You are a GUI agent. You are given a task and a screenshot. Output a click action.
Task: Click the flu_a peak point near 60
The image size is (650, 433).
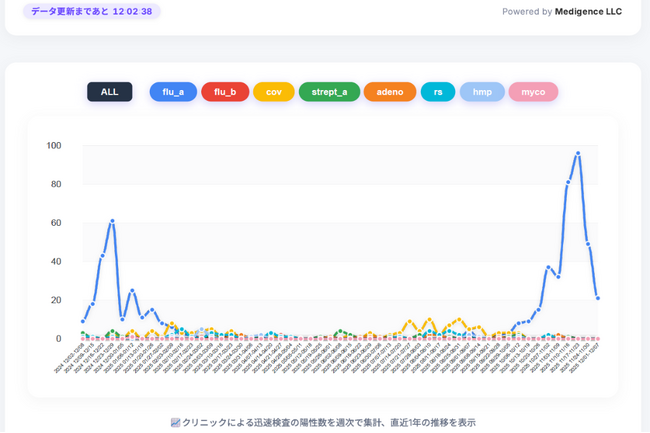[112, 221]
